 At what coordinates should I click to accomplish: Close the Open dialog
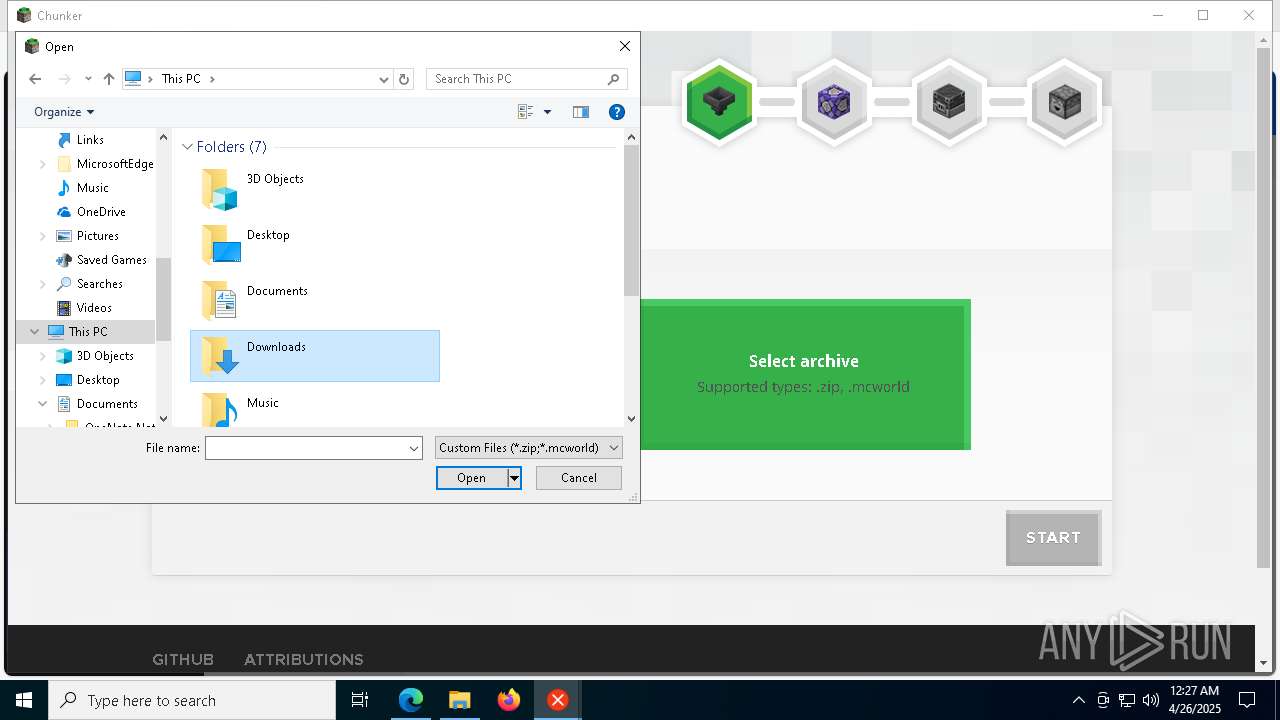625,46
